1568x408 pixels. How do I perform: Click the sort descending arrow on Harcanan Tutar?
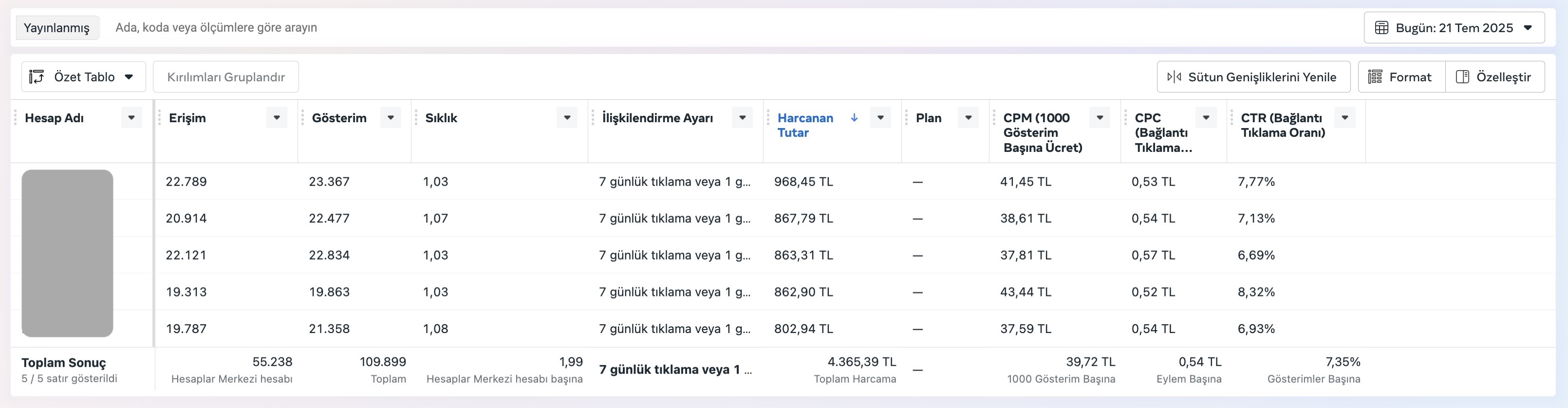[854, 117]
